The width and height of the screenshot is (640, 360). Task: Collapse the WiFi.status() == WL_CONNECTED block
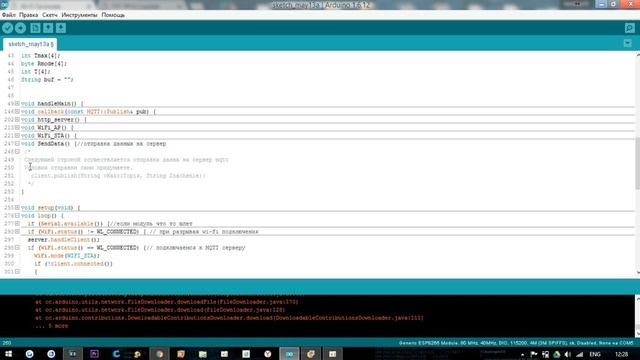coord(18,247)
